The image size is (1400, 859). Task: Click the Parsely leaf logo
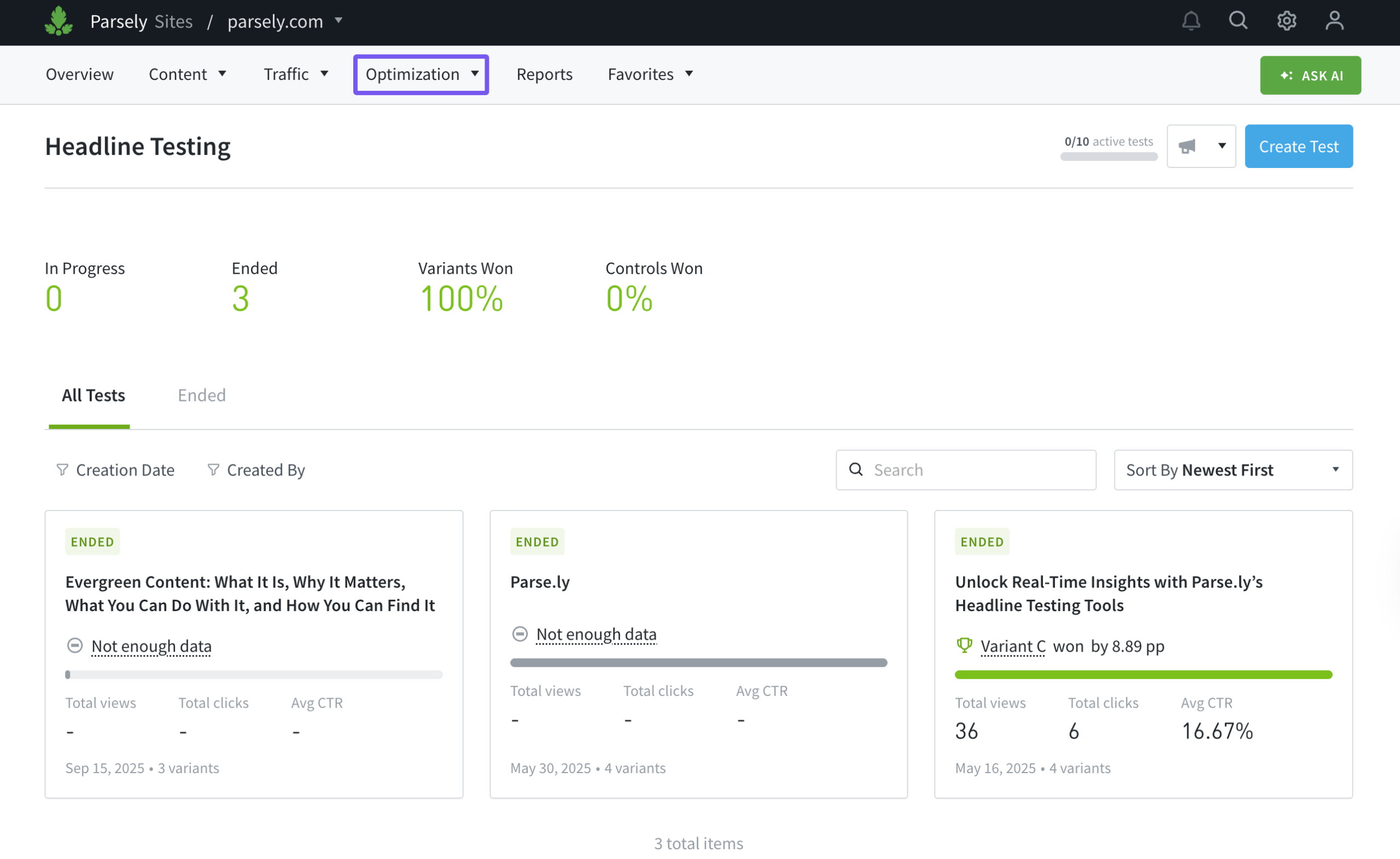pos(59,21)
